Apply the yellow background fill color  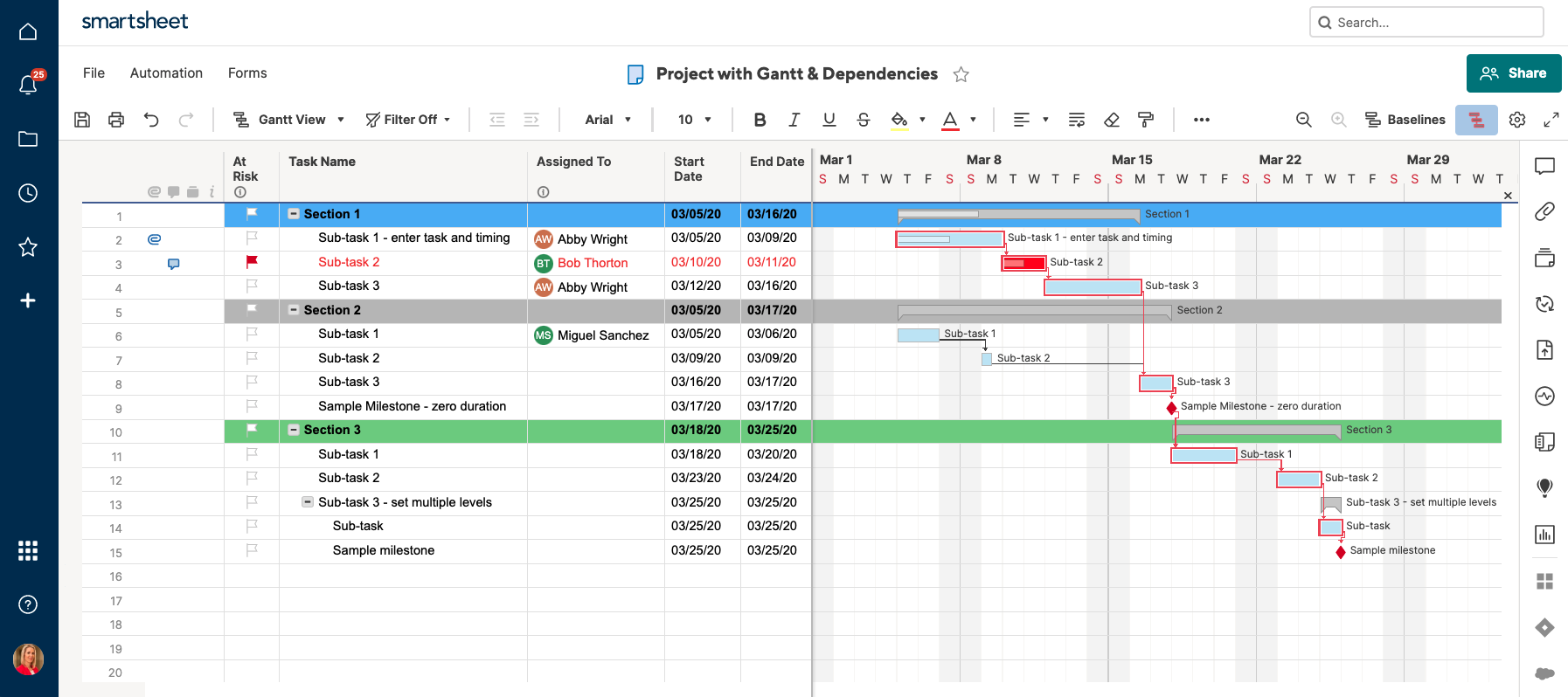899,120
